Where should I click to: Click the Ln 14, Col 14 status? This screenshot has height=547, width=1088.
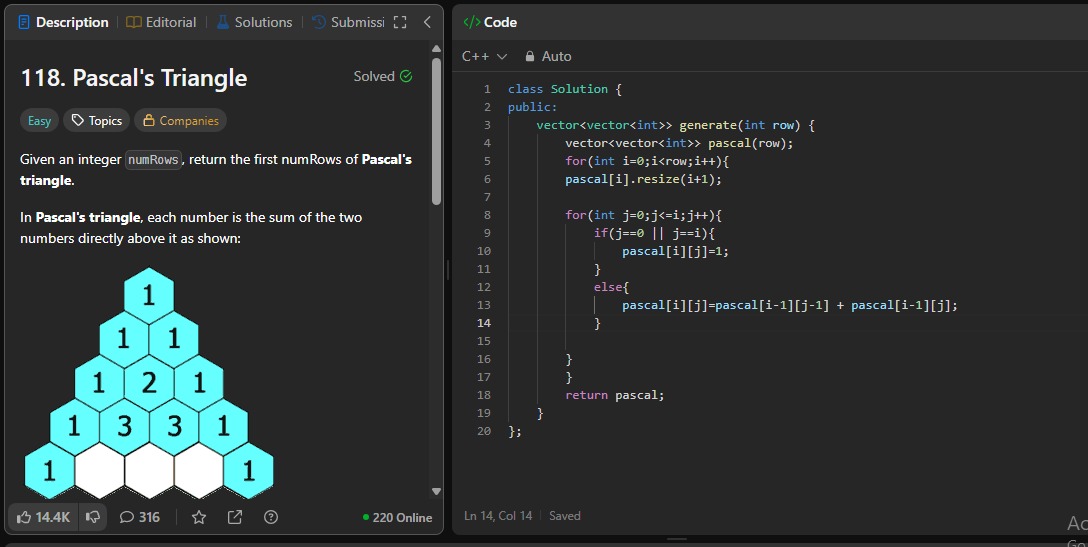[x=498, y=516]
